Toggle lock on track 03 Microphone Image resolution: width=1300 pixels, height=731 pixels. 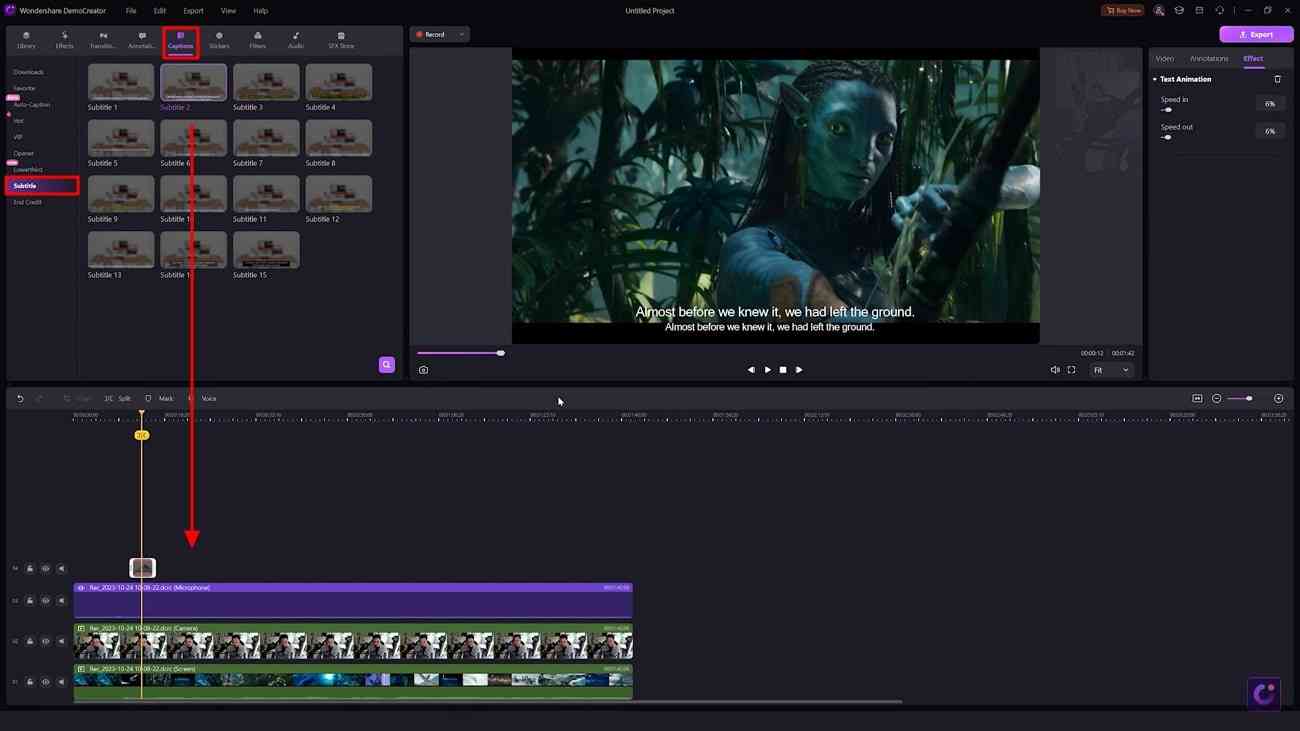[30, 601]
